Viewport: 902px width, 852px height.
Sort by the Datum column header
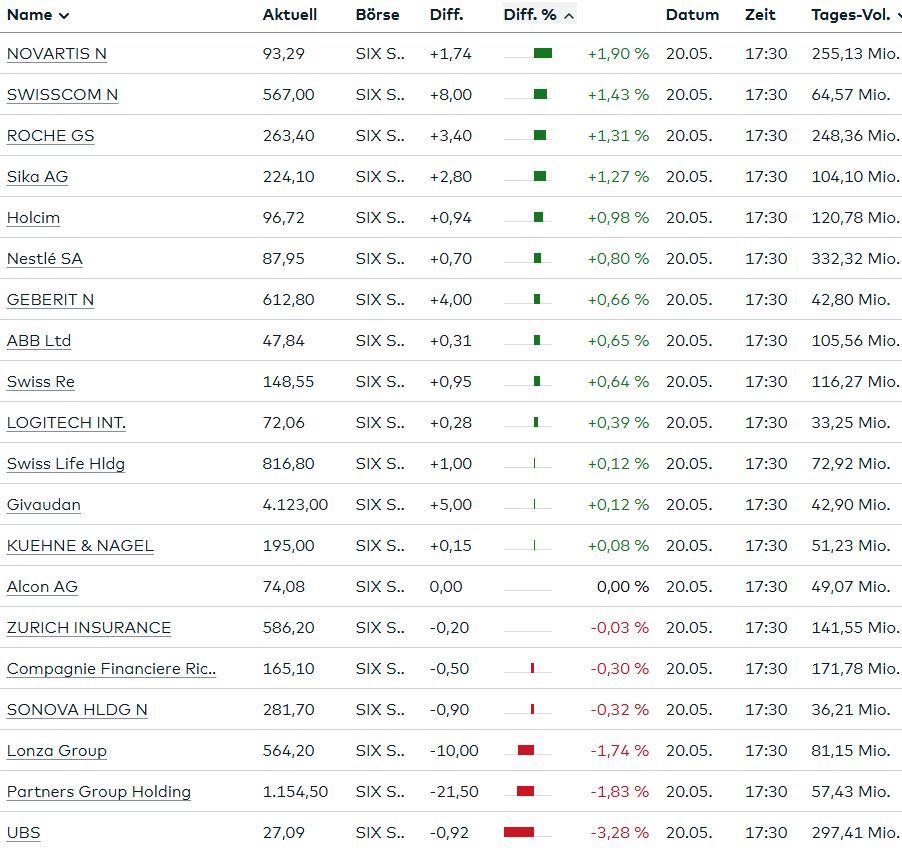692,15
